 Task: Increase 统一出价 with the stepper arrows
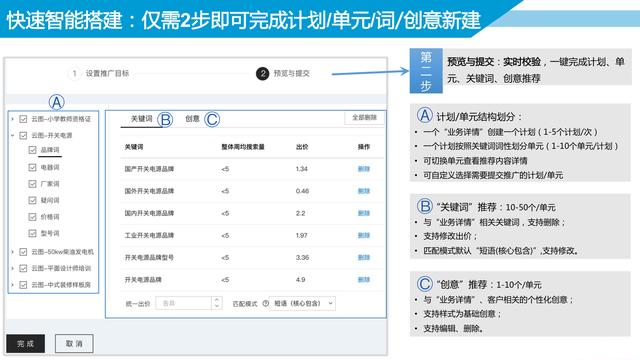click(217, 300)
